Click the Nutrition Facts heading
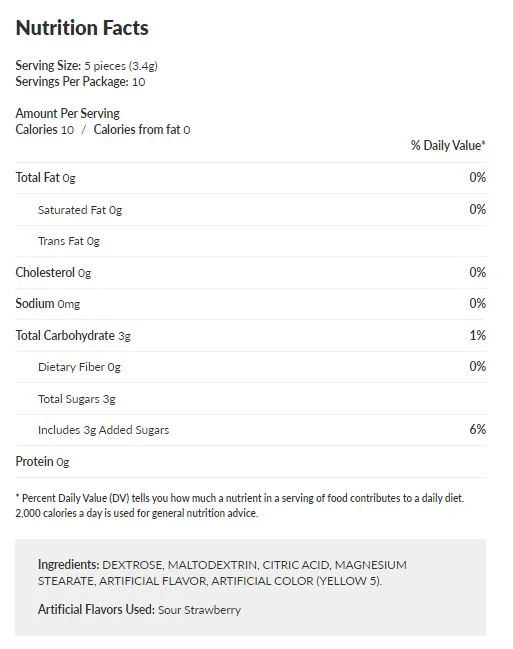 pyautogui.click(x=82, y=28)
